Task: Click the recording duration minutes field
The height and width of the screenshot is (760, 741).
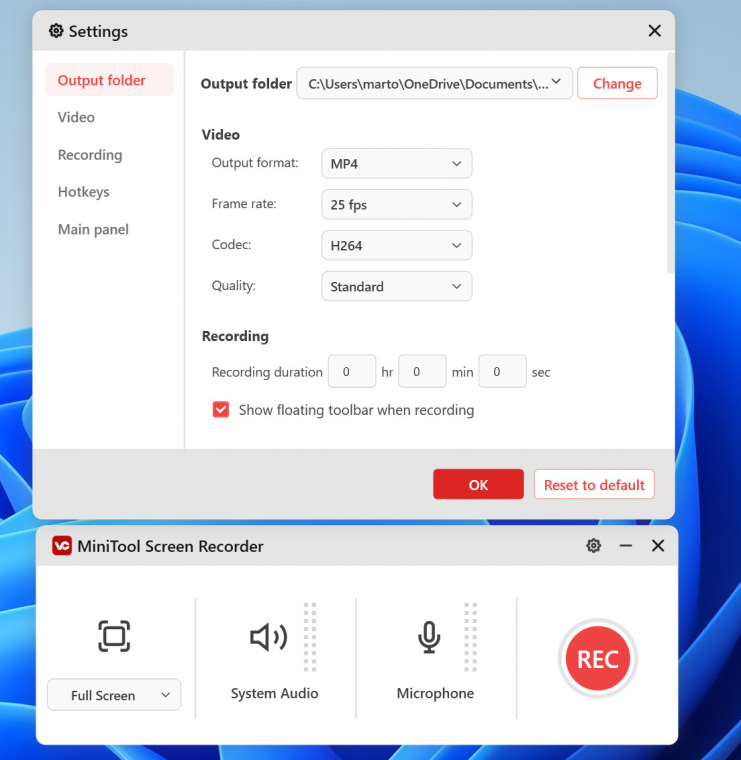Action: 422,372
